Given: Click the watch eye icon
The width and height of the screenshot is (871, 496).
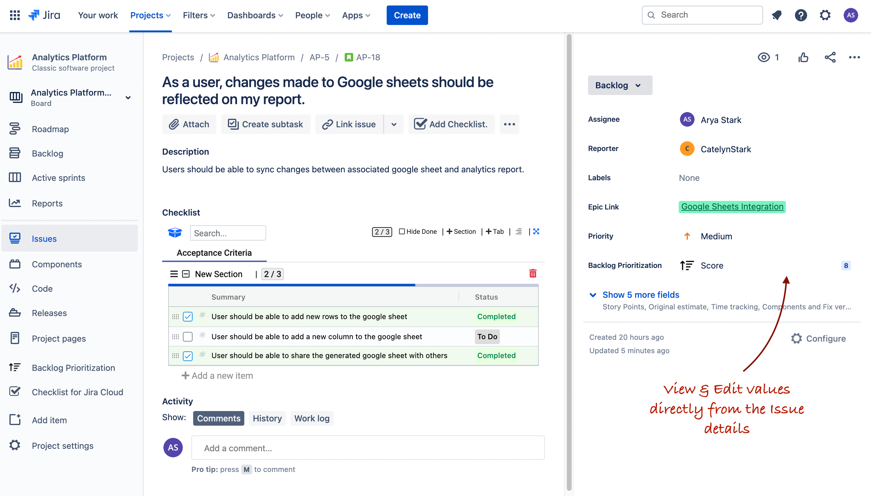Looking at the screenshot, I should tap(764, 58).
